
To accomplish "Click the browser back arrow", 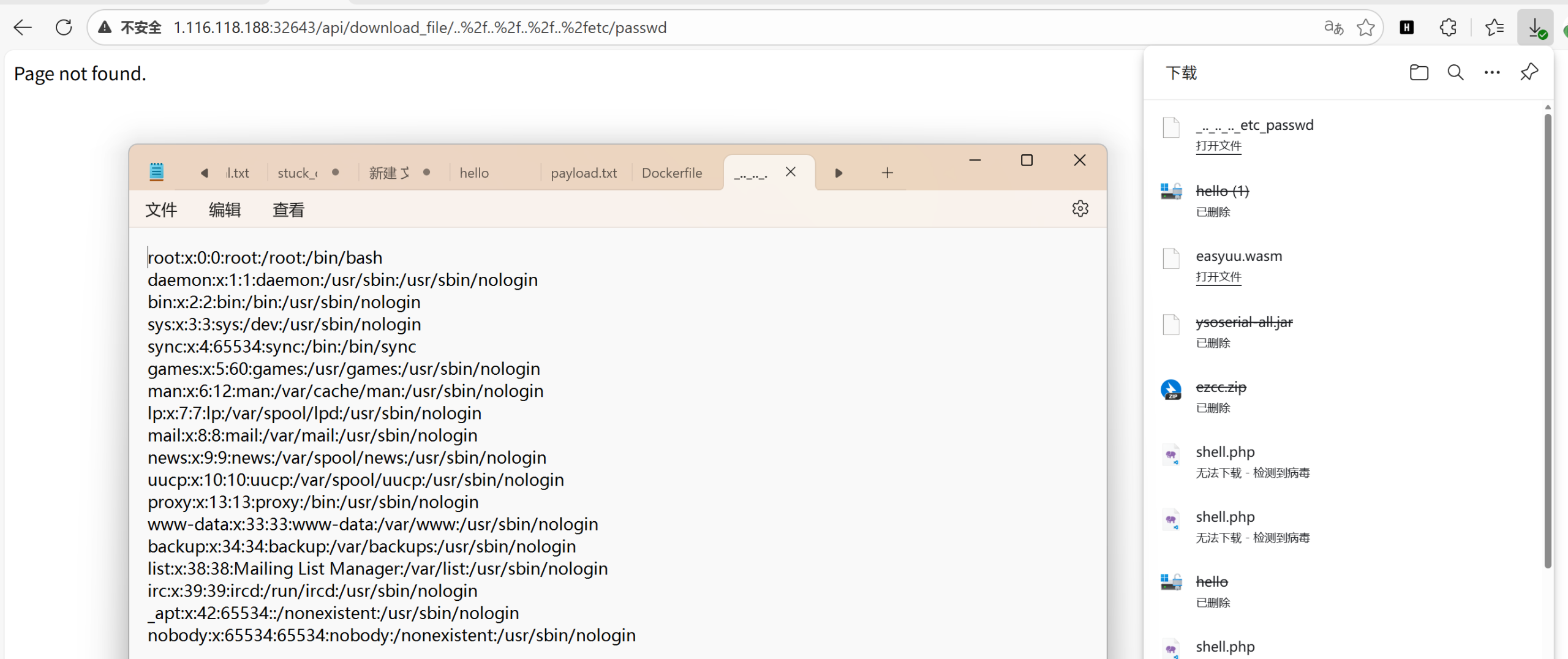I will click(23, 28).
